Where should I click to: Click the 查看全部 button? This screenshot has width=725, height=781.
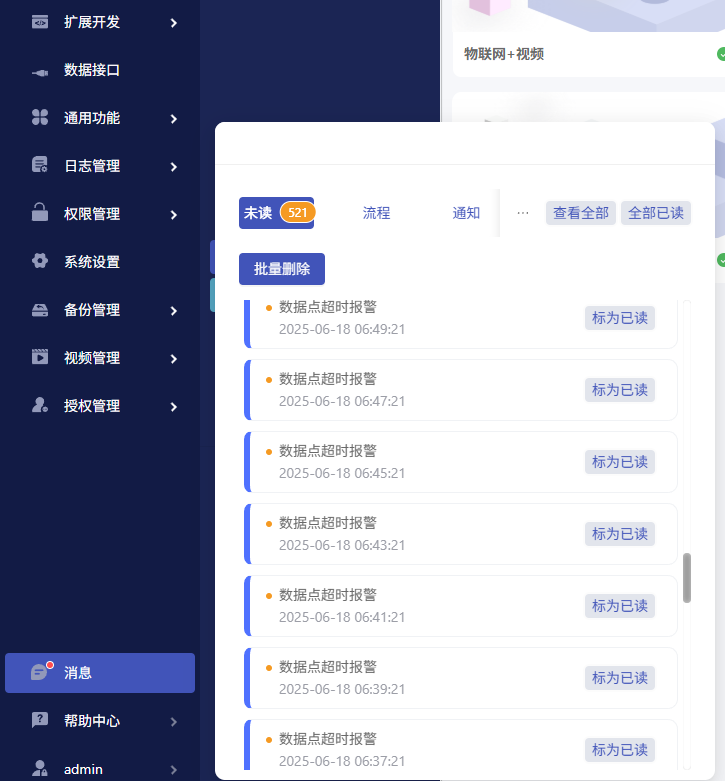click(581, 213)
